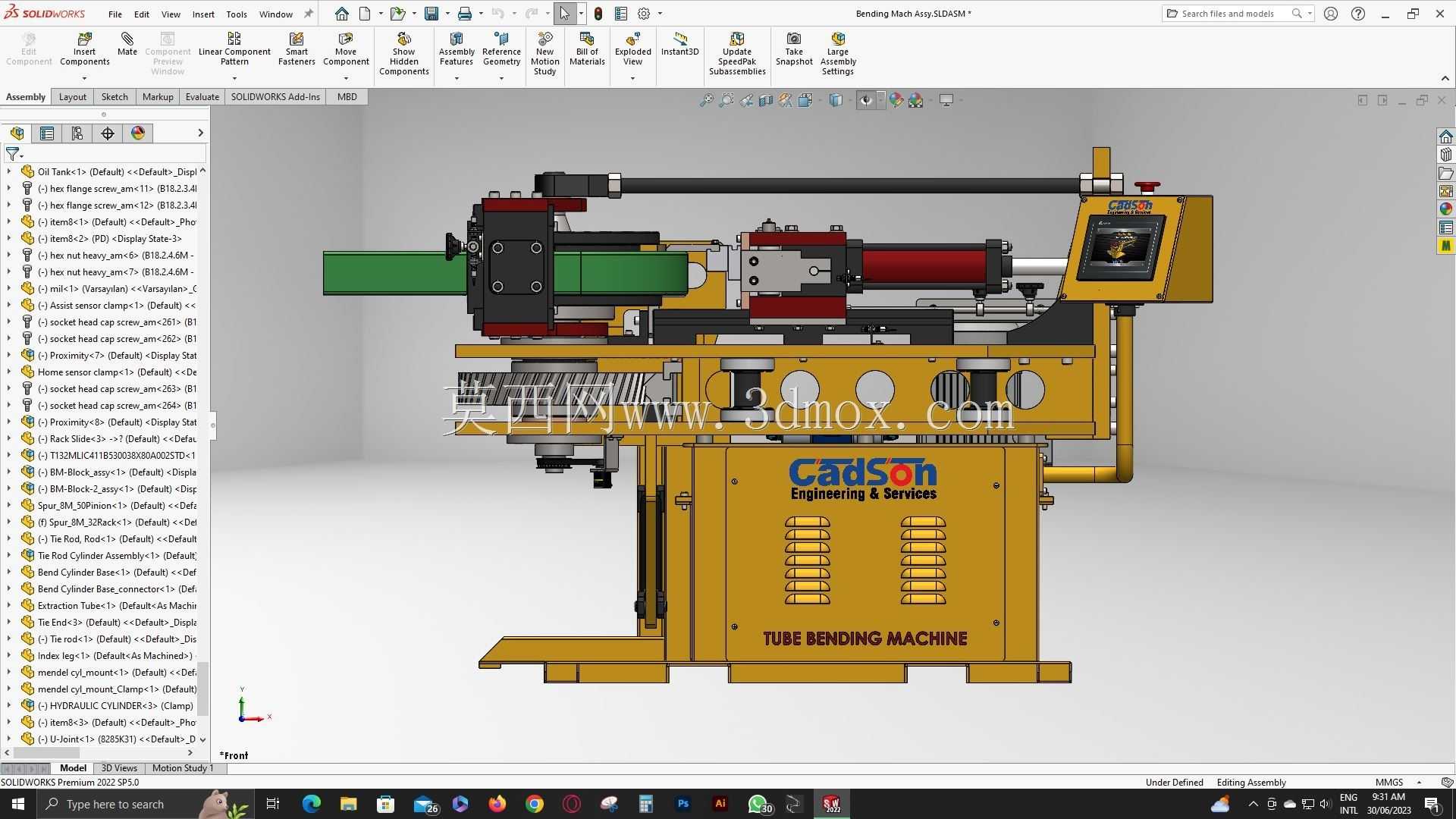Open the Display Style cube menu
This screenshot has height=819, width=1456.
[x=836, y=100]
